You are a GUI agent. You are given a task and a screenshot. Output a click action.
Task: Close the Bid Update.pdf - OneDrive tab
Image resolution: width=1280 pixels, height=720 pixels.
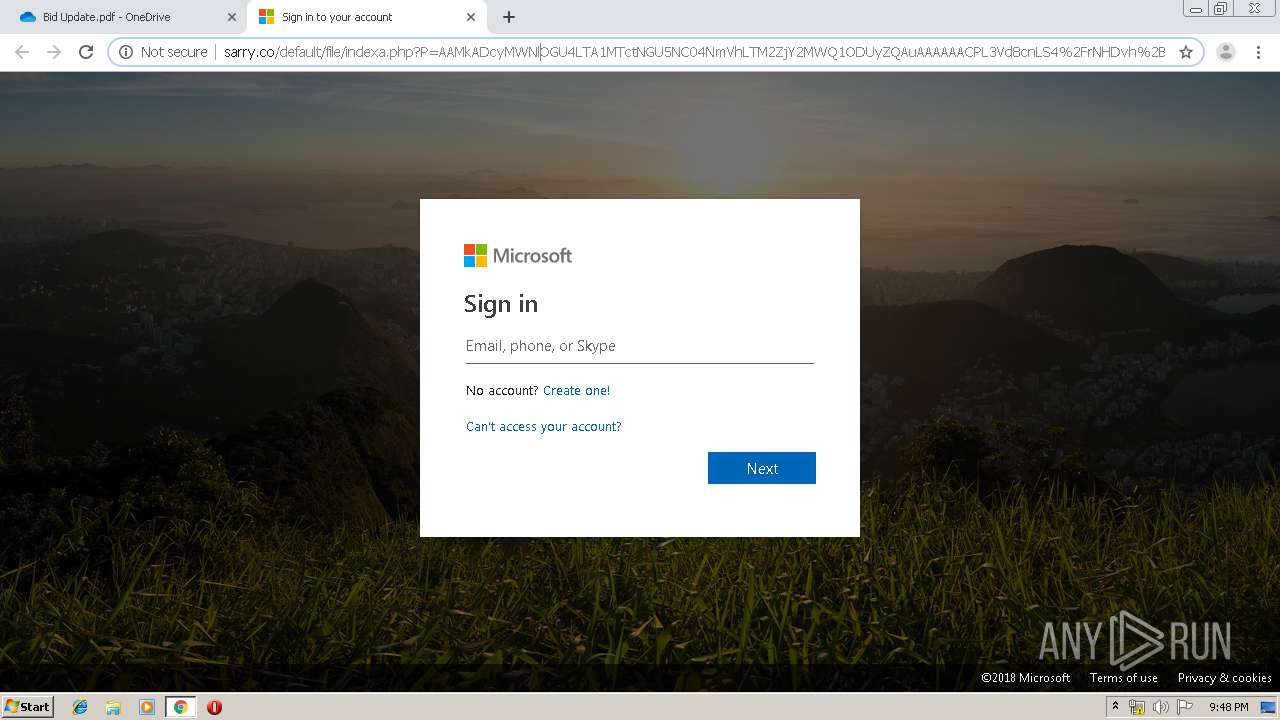click(231, 17)
